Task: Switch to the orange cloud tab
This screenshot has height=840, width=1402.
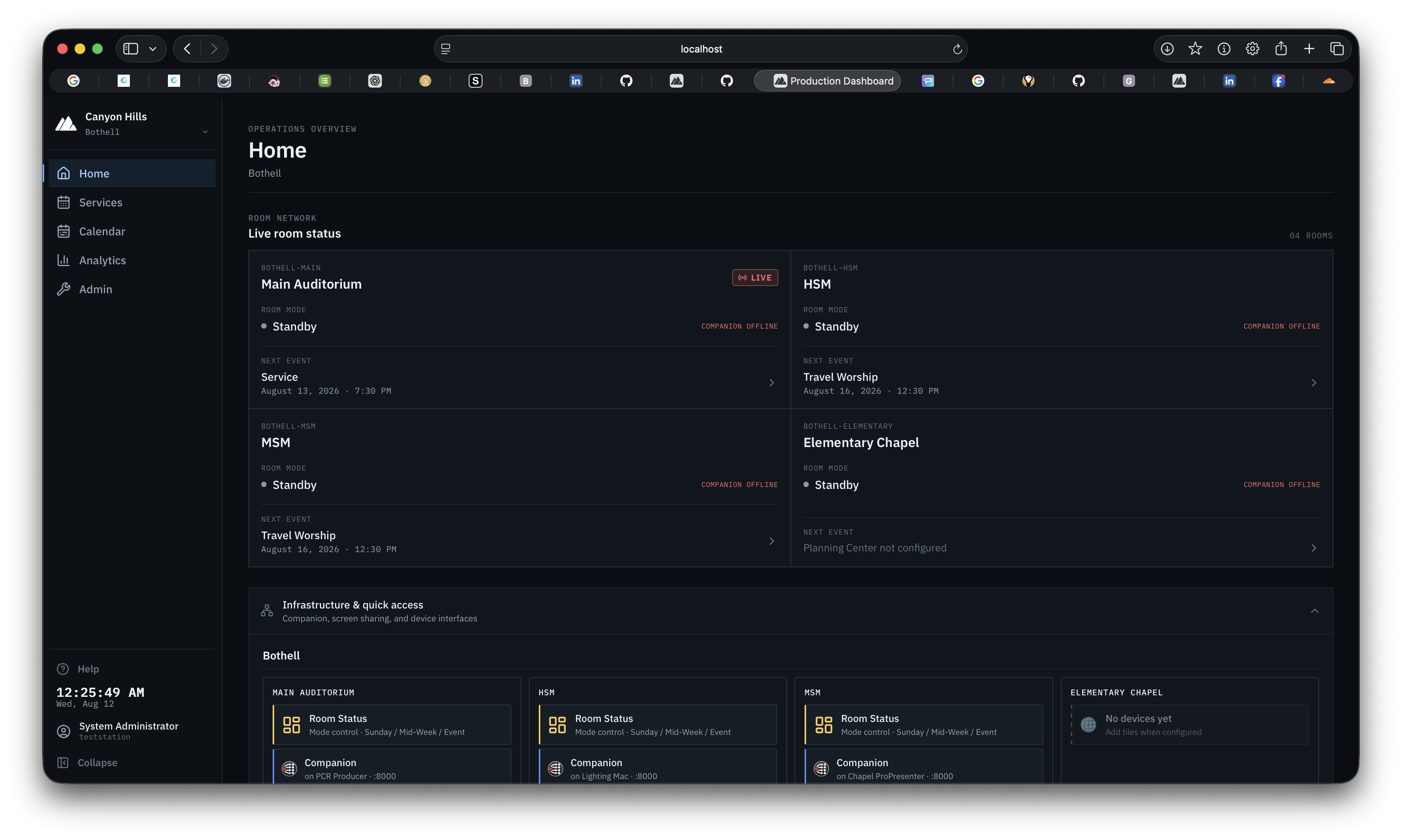Action: click(1329, 81)
